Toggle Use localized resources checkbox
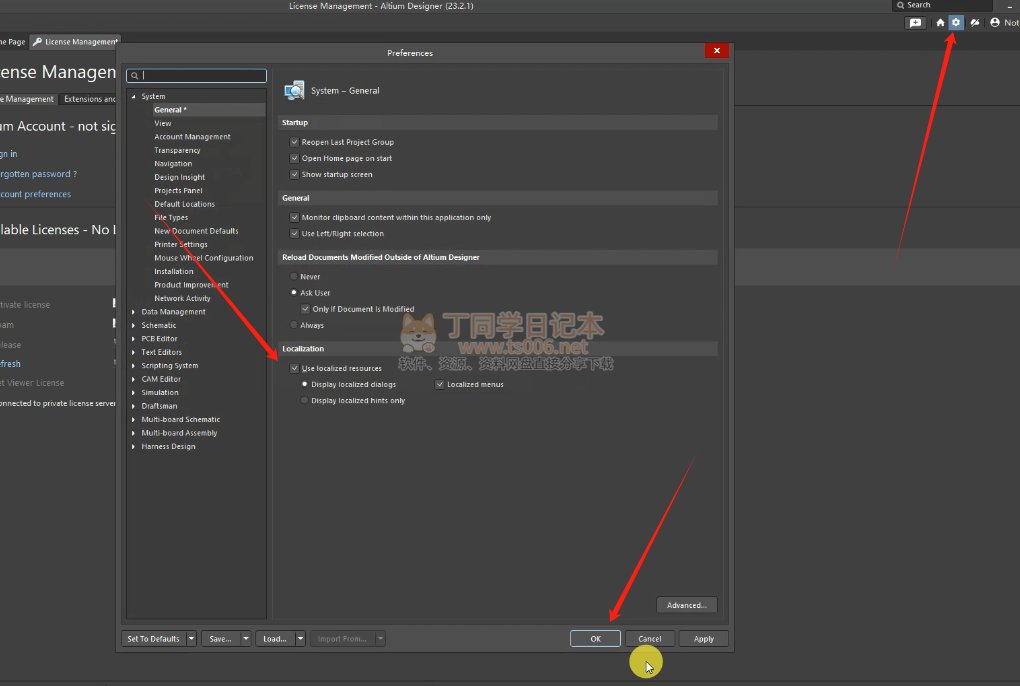The image size is (1020, 686). point(295,369)
